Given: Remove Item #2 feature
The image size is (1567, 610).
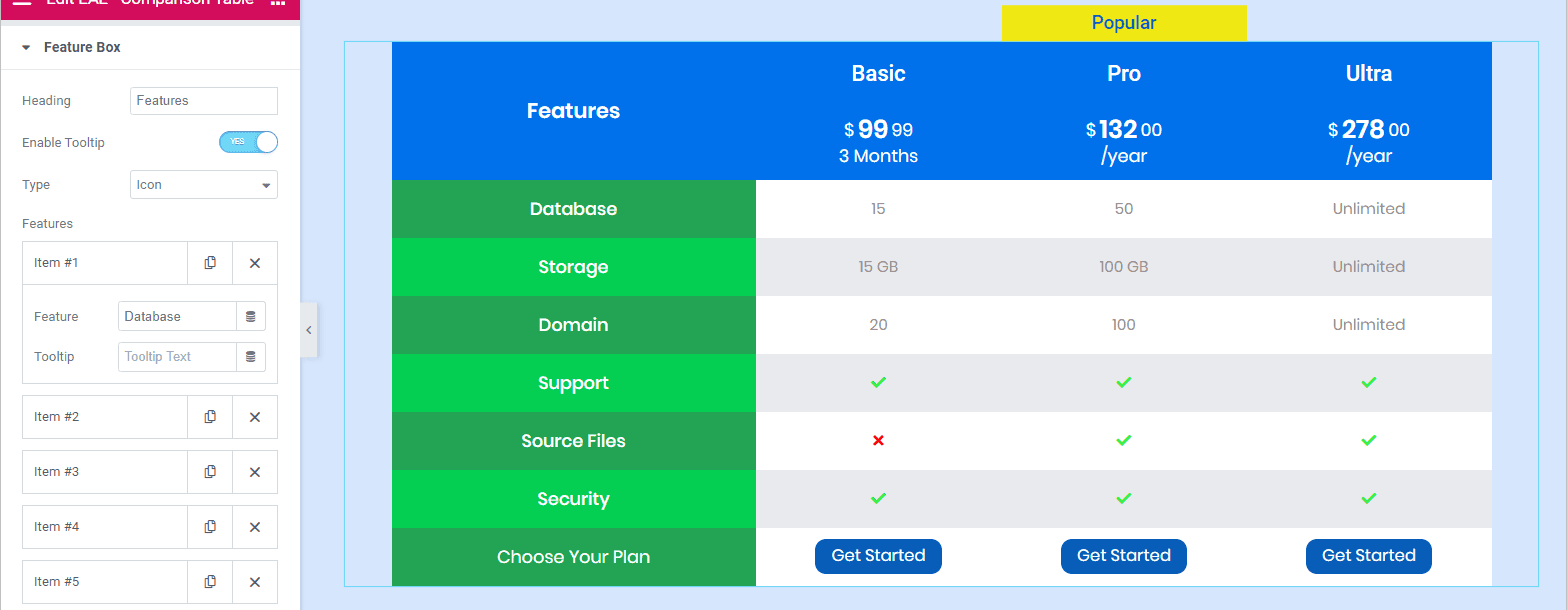Looking at the screenshot, I should coord(255,417).
